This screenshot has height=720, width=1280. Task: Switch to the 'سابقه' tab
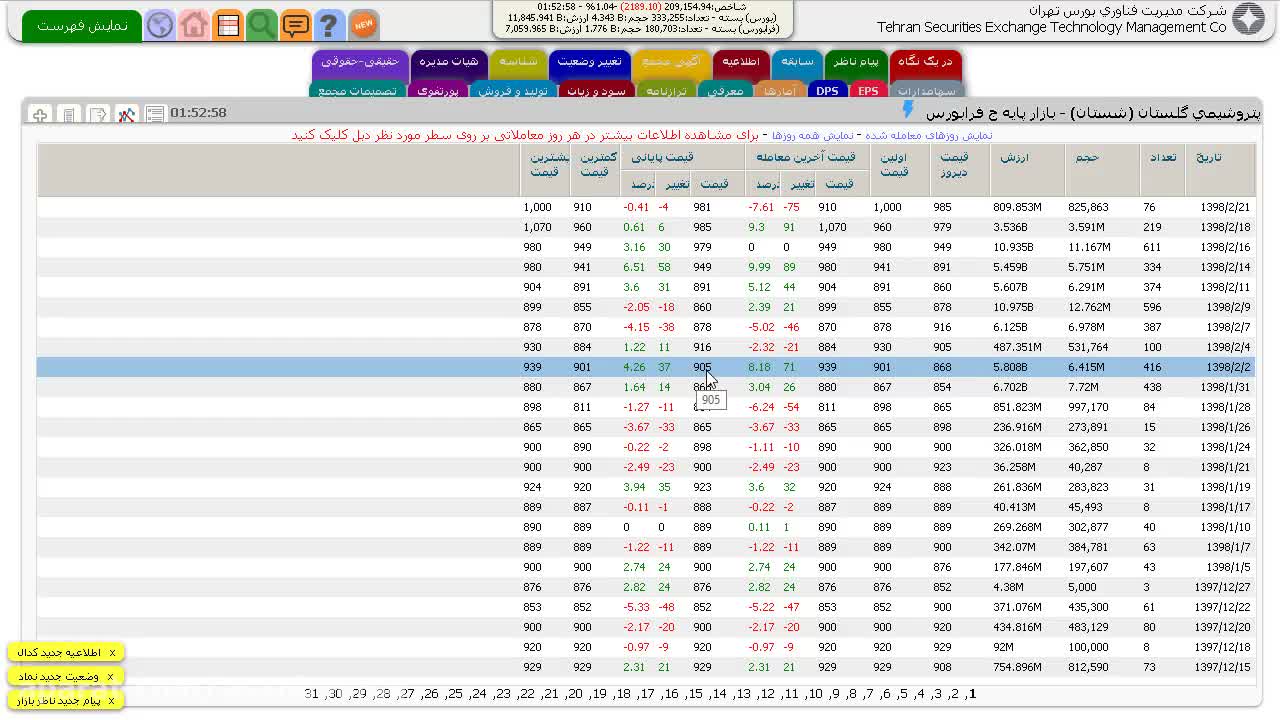click(x=797, y=64)
